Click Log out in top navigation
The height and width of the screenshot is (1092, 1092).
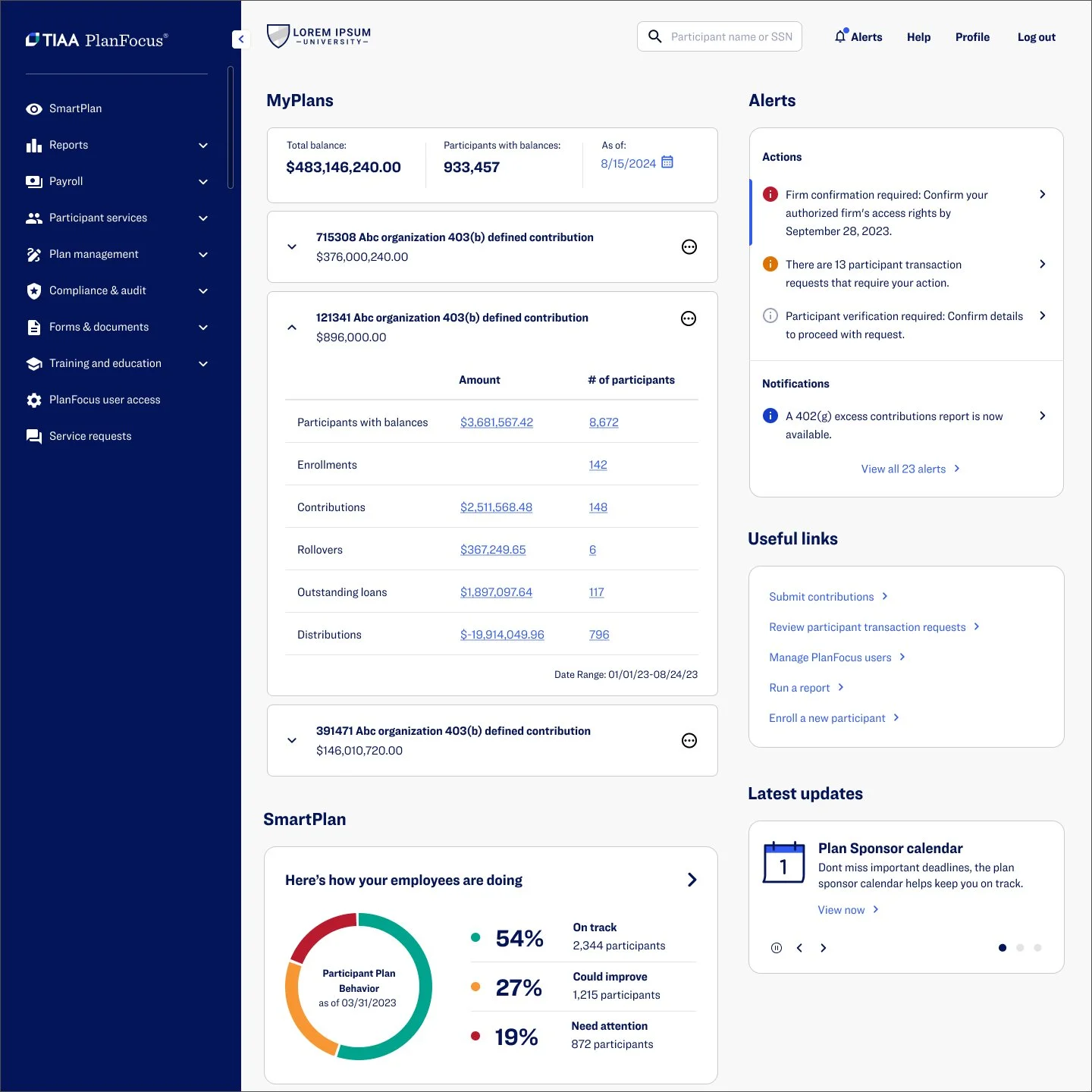pos(1036,37)
